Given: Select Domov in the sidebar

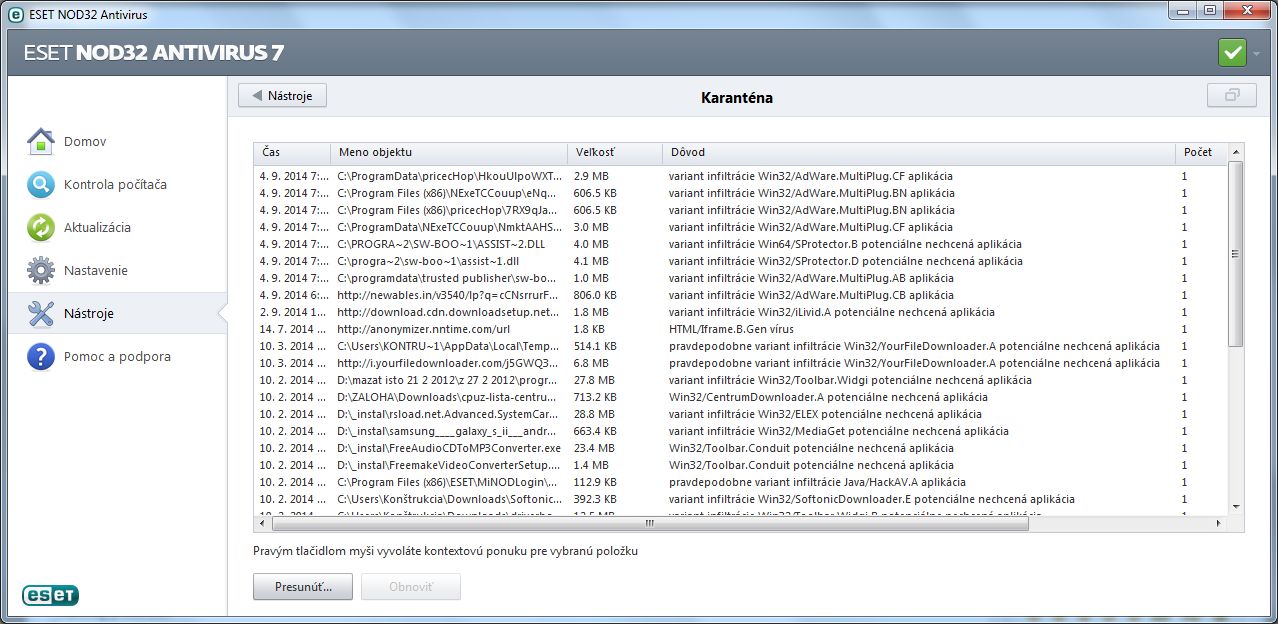Looking at the screenshot, I should tap(85, 142).
